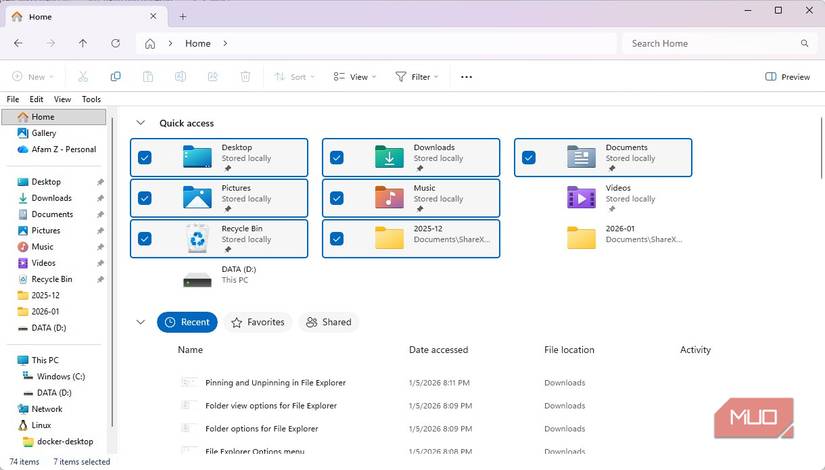Select the Music folder tile icon
Screen dimensions: 825x470
point(389,197)
